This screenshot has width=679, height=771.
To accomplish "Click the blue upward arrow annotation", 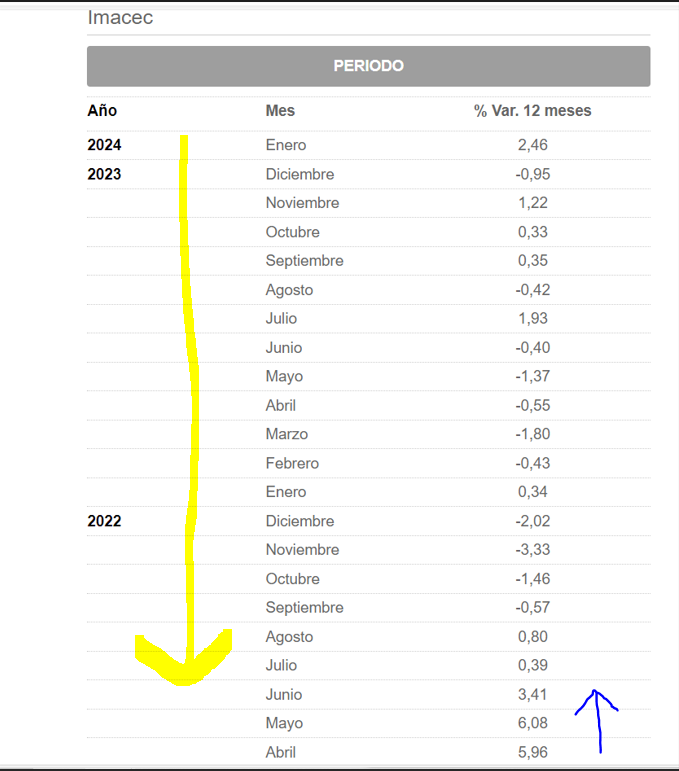I will (597, 721).
